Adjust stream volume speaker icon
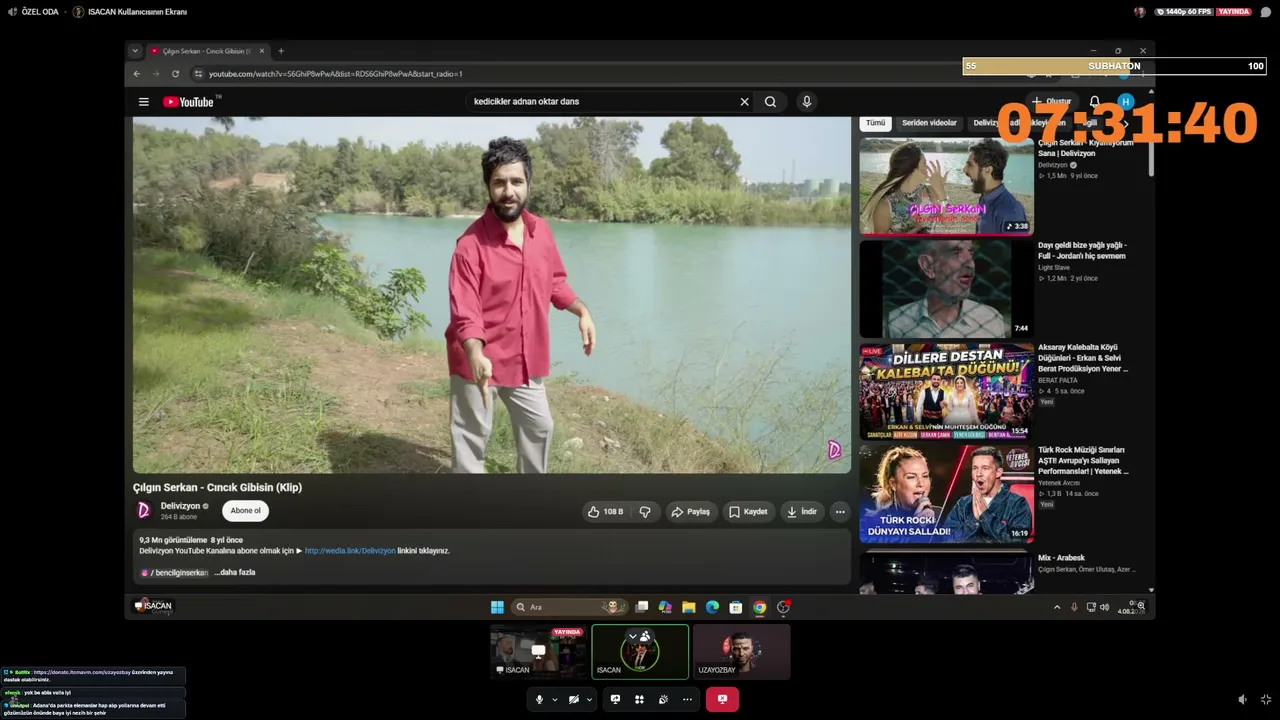This screenshot has width=1280, height=720. pyautogui.click(x=1243, y=700)
